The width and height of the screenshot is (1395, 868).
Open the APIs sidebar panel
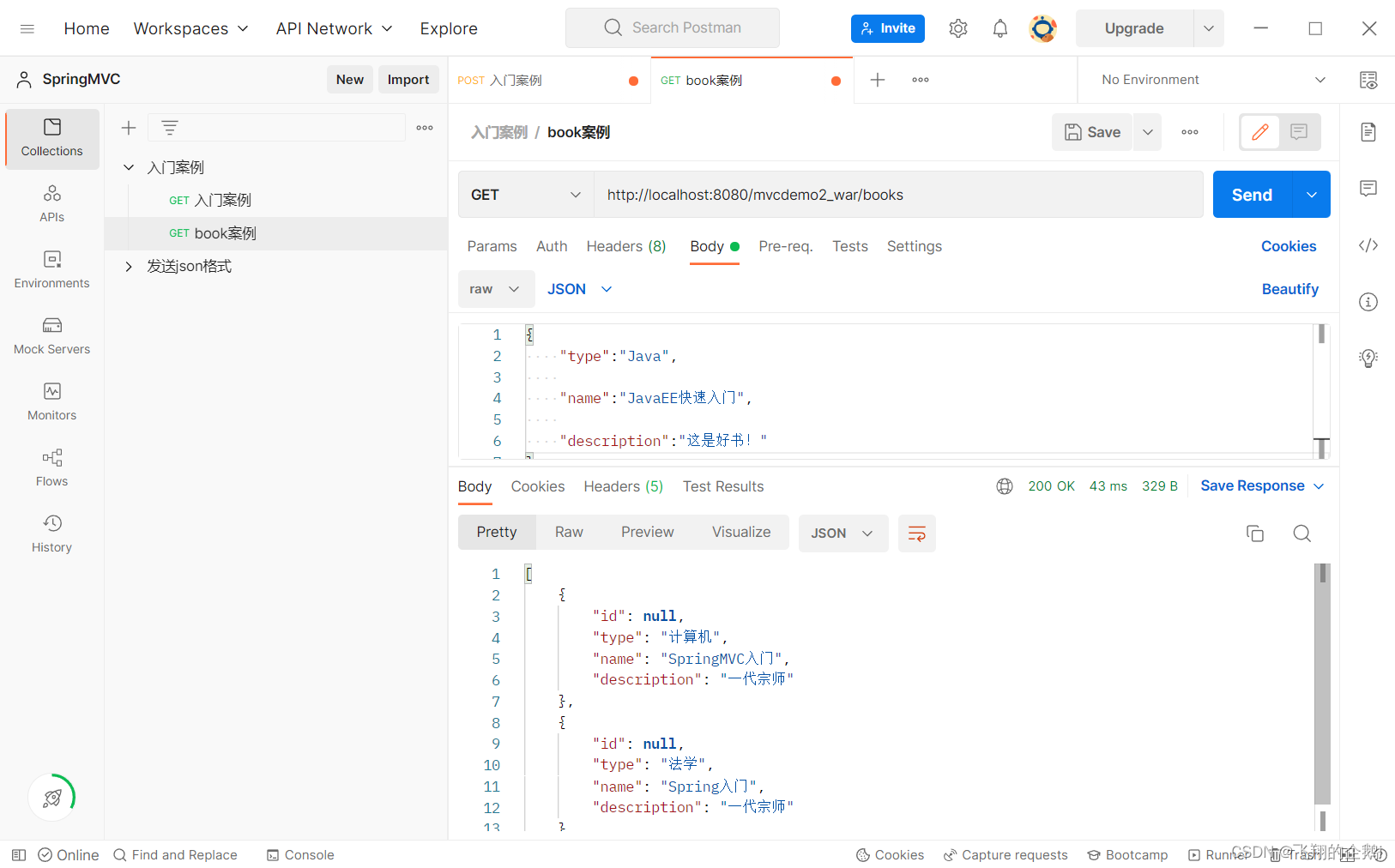[52, 204]
